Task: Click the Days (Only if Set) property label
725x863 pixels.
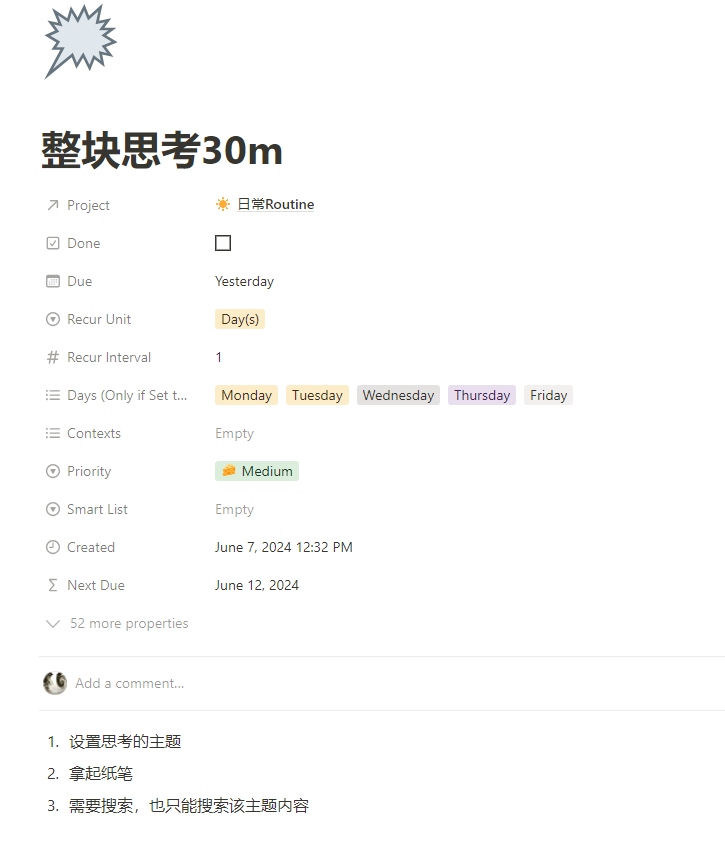Action: pyautogui.click(x=127, y=395)
